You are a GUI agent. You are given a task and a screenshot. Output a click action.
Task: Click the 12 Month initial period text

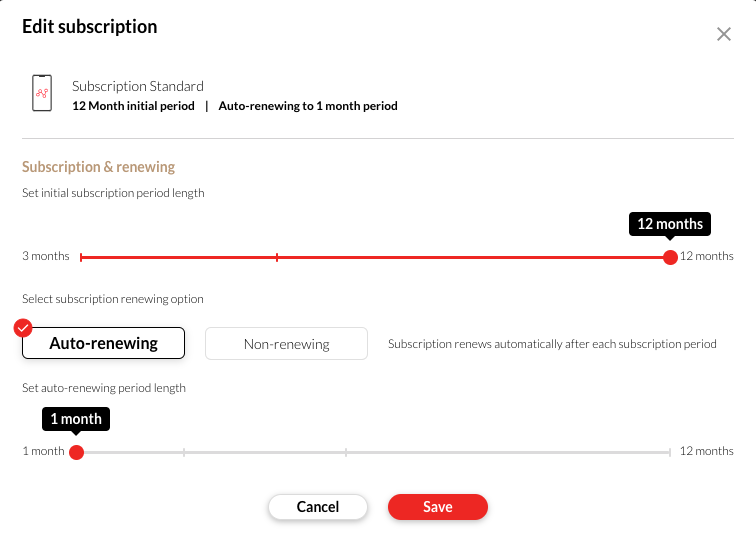coord(134,106)
